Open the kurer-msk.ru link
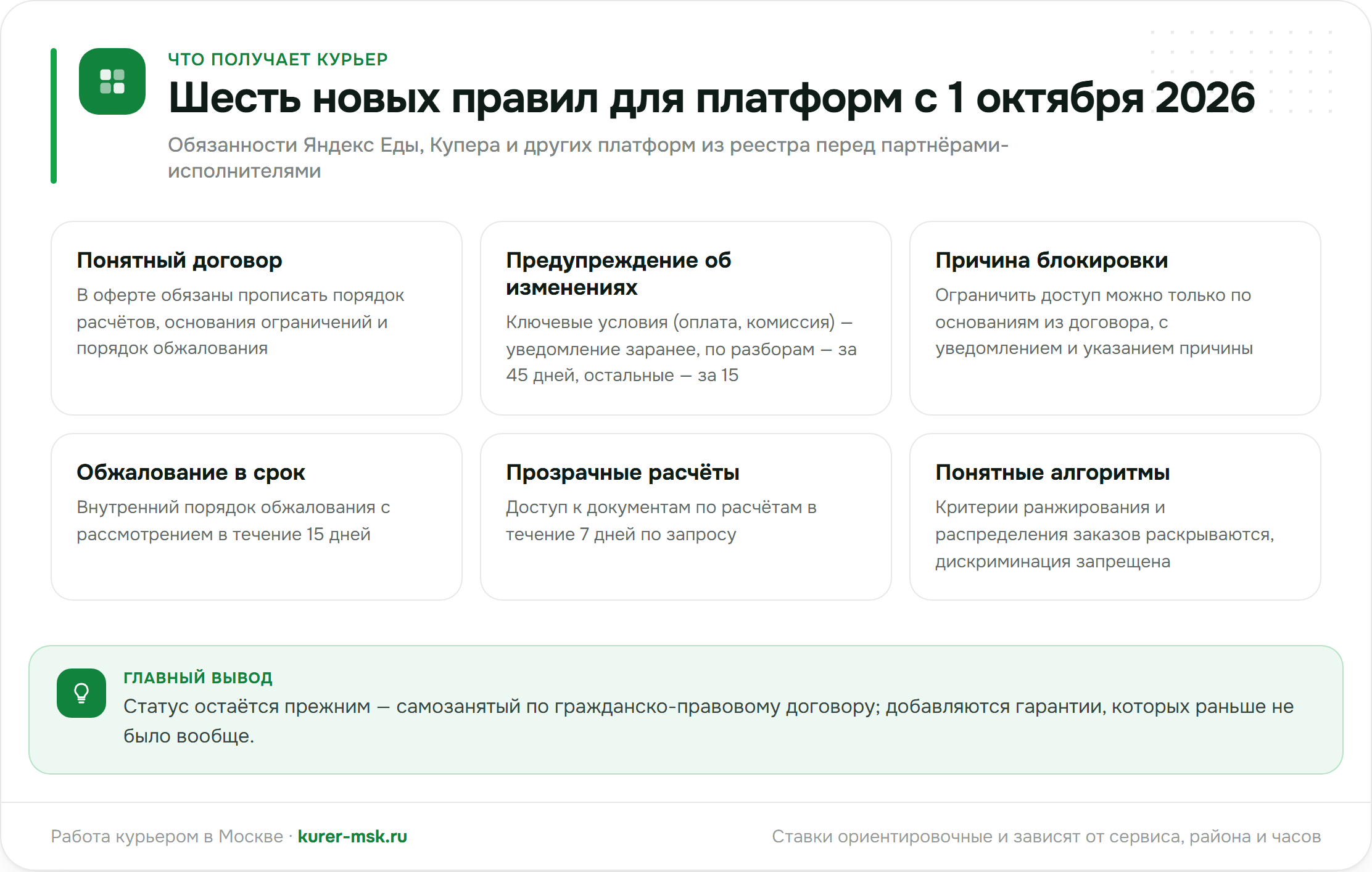The width and height of the screenshot is (1372, 872). (352, 836)
